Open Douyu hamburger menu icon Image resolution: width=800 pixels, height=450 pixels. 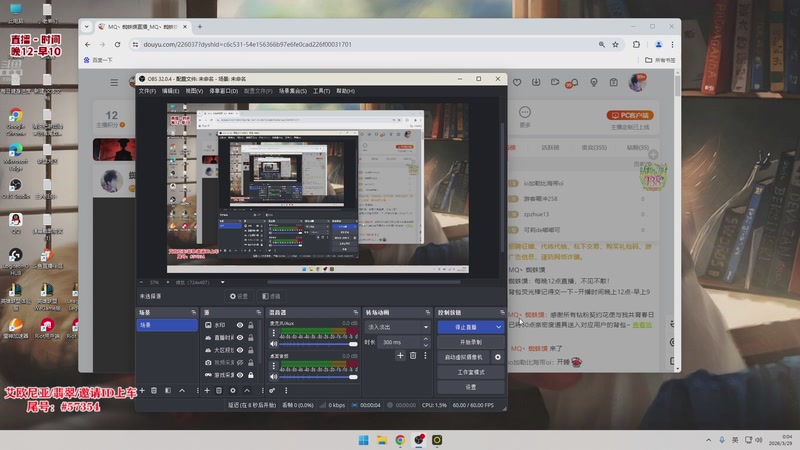pyautogui.click(x=114, y=82)
